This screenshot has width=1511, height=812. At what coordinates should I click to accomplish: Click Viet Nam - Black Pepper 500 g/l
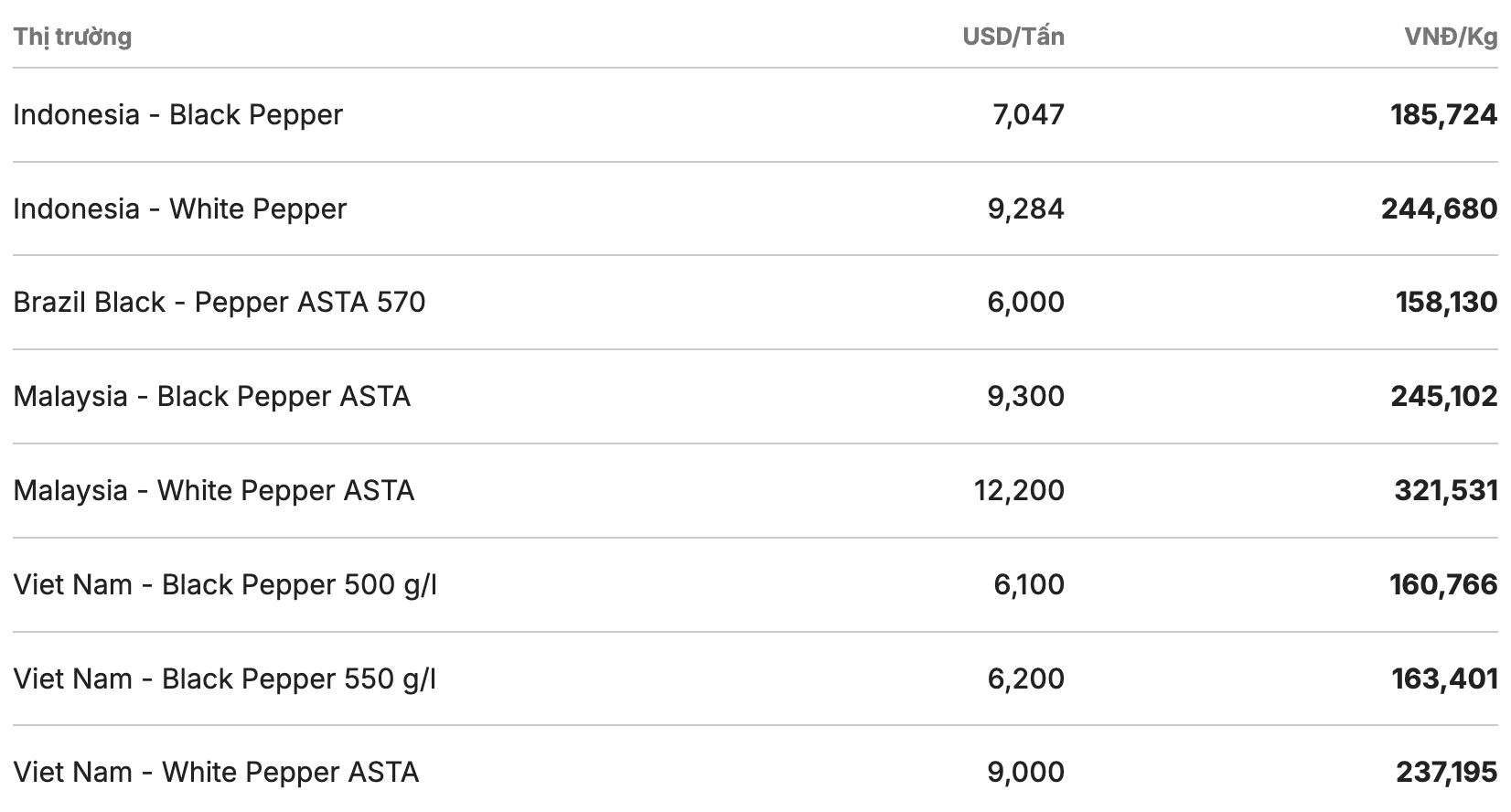coord(224,585)
